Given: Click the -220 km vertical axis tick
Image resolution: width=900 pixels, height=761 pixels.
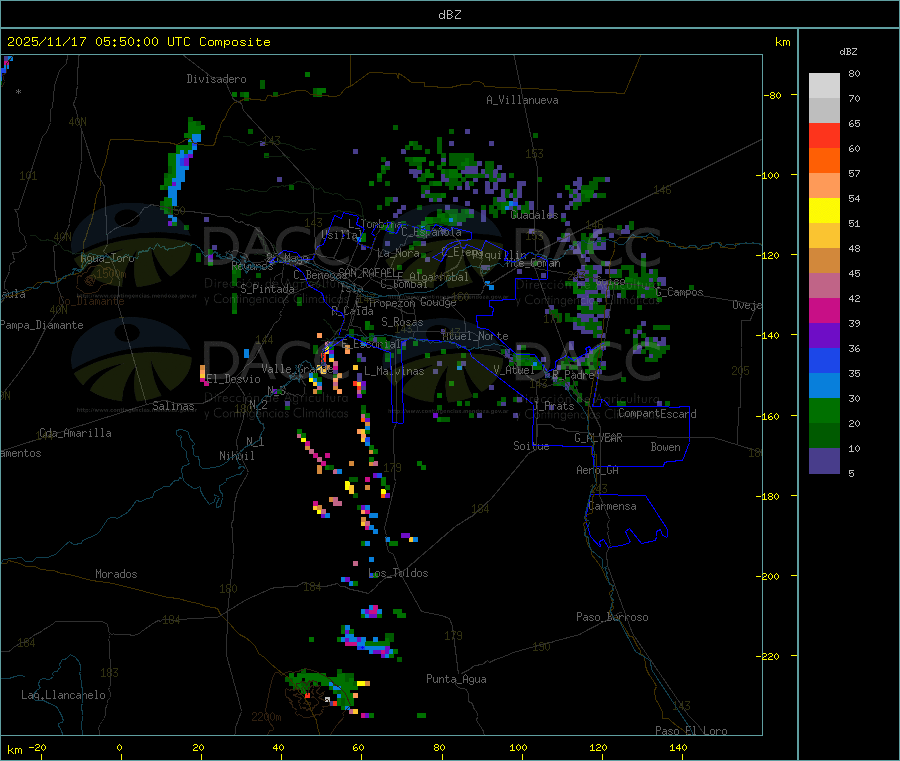Looking at the screenshot, I should (x=767, y=656).
